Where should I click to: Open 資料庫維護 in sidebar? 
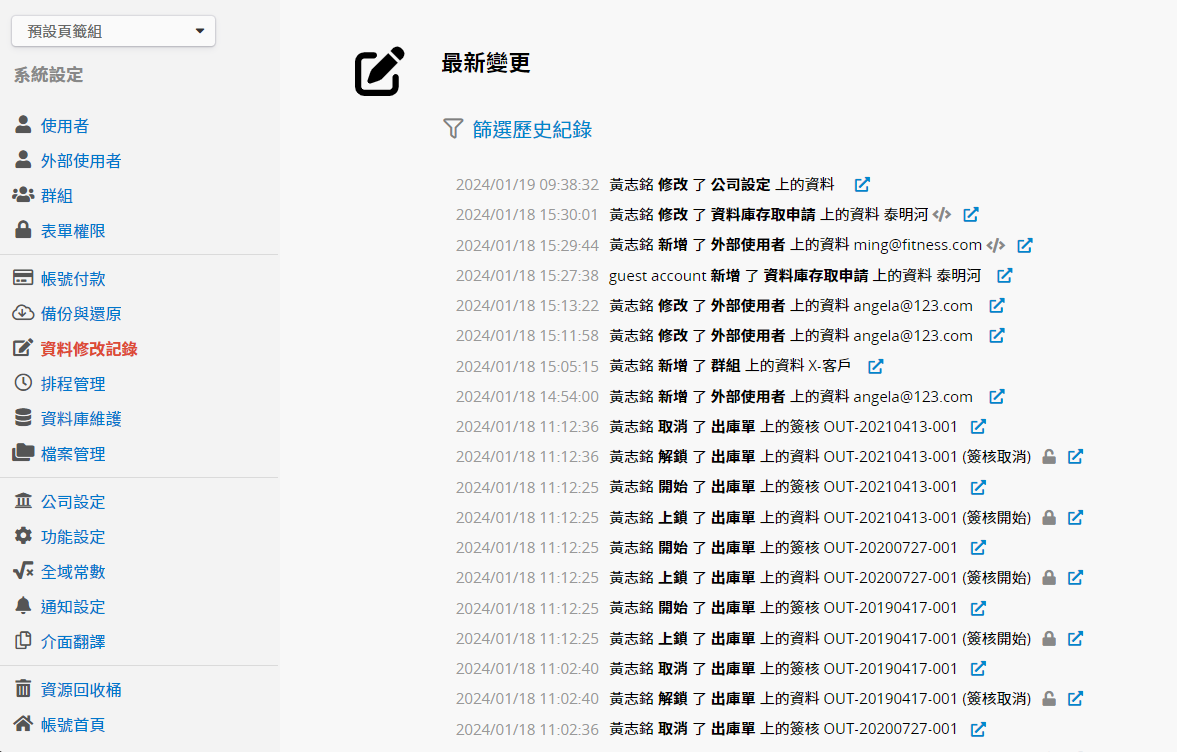(80, 419)
